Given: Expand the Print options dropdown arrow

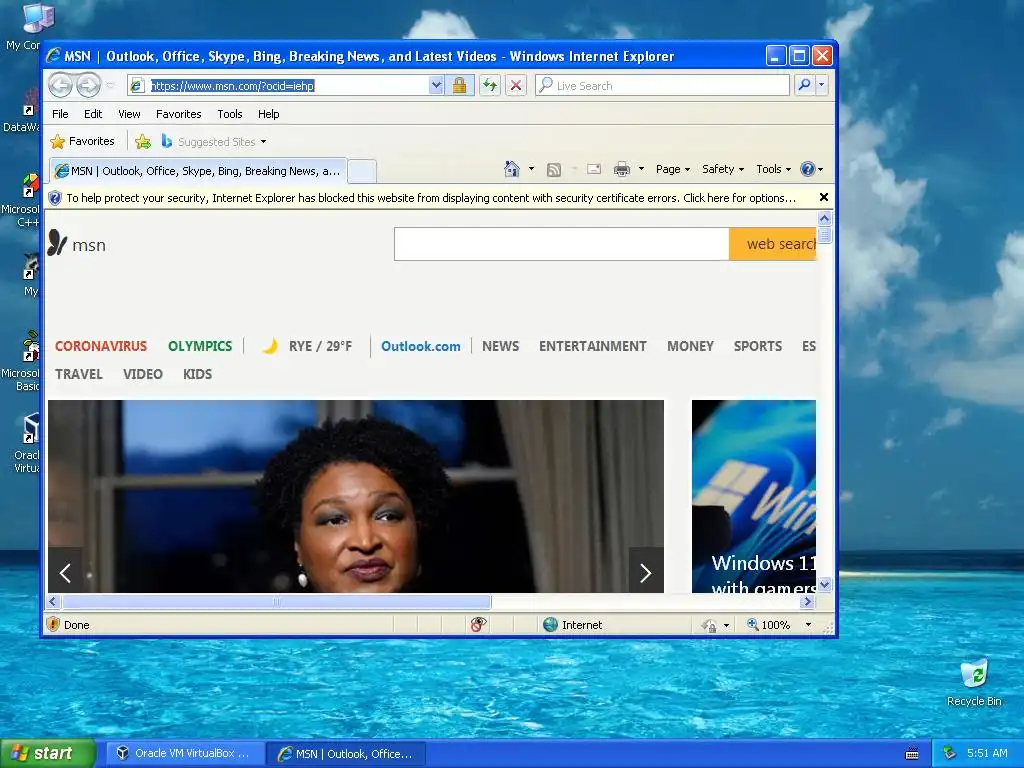Looking at the screenshot, I should 641,169.
